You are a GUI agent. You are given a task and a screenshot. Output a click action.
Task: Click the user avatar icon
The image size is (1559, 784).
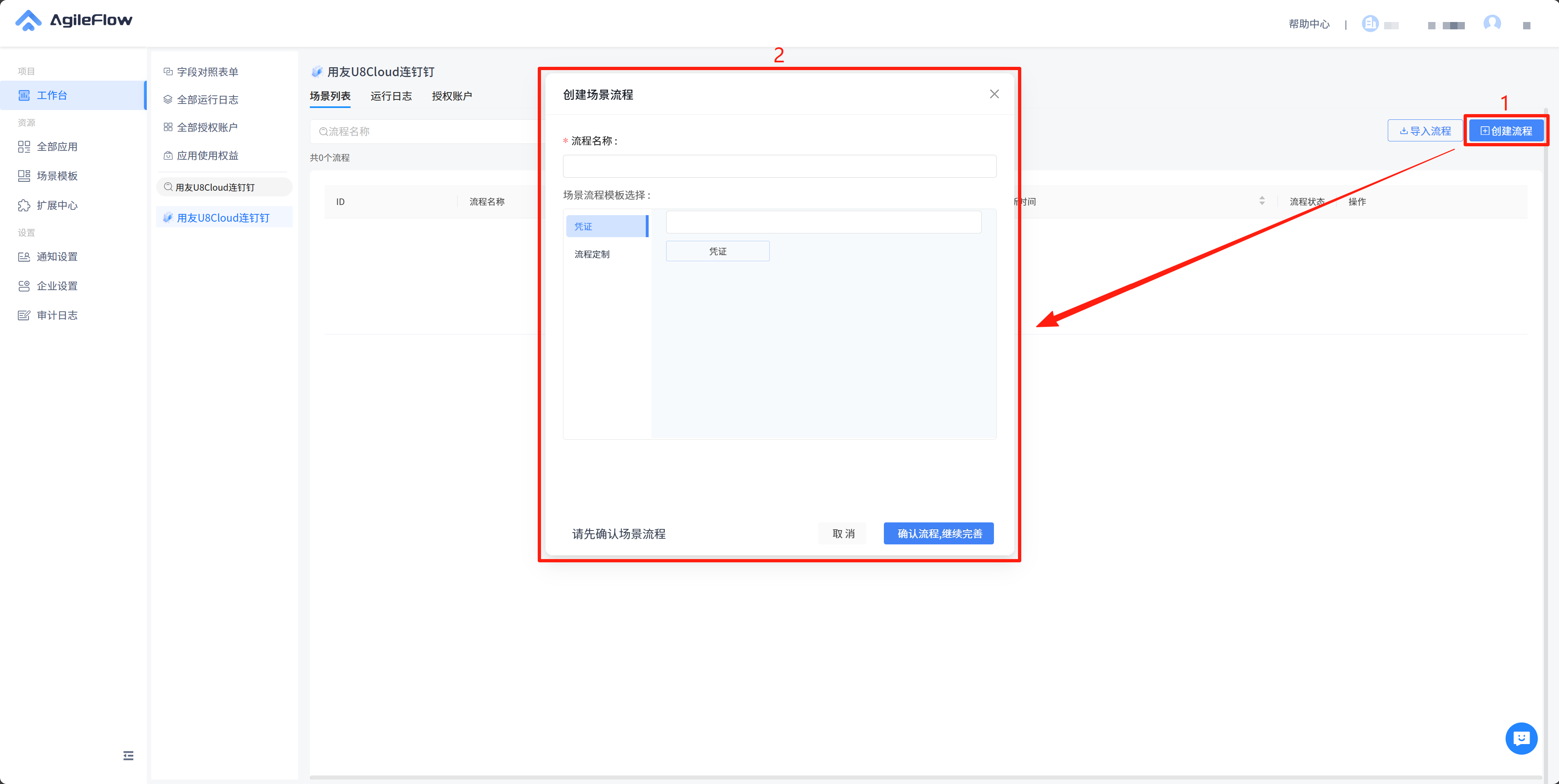point(1492,24)
